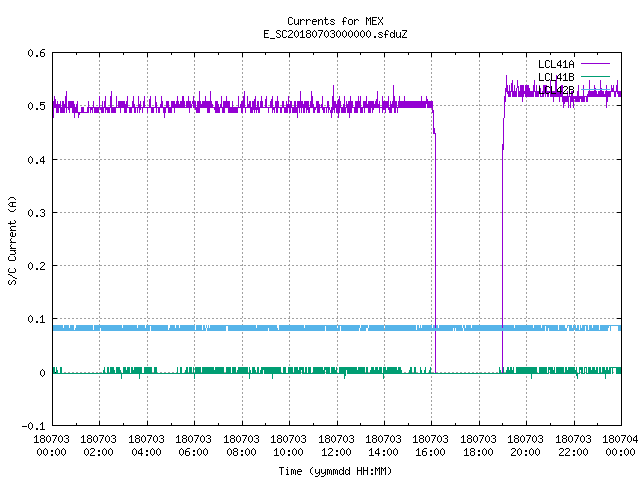Image resolution: width=640 pixels, height=480 pixels.
Task: Click the y-axis tick value 0.3
Action: point(36,213)
